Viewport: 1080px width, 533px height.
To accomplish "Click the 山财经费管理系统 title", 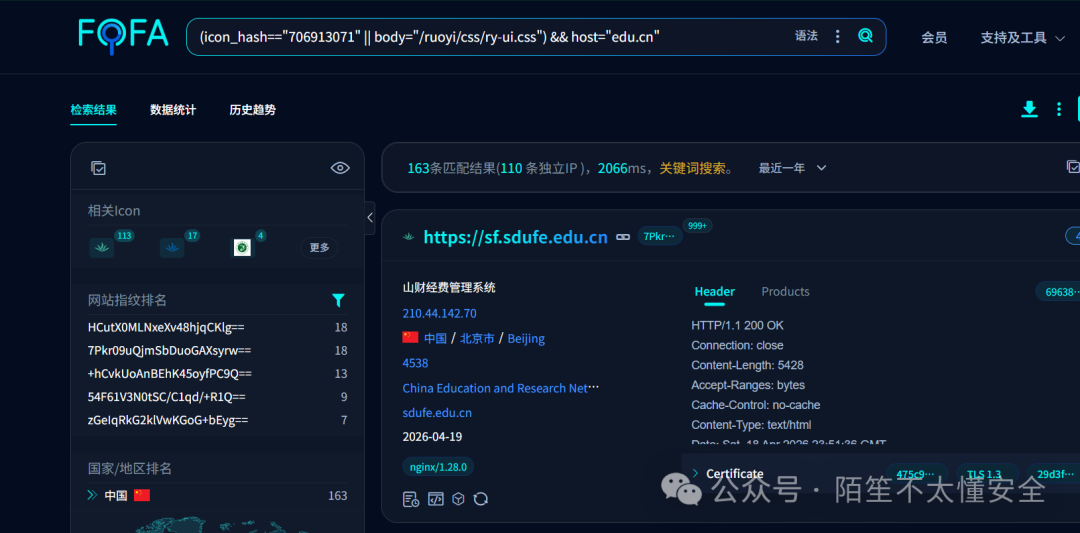I will 449,288.
